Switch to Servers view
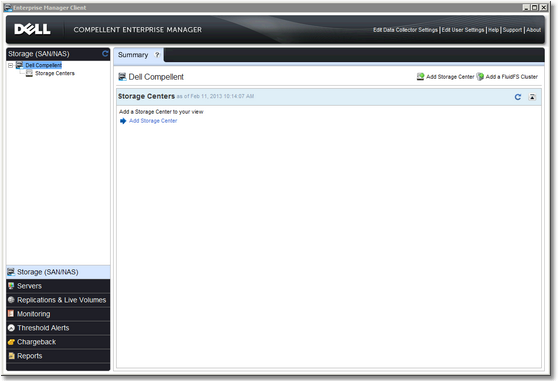This screenshot has width=558, height=383. (x=58, y=286)
